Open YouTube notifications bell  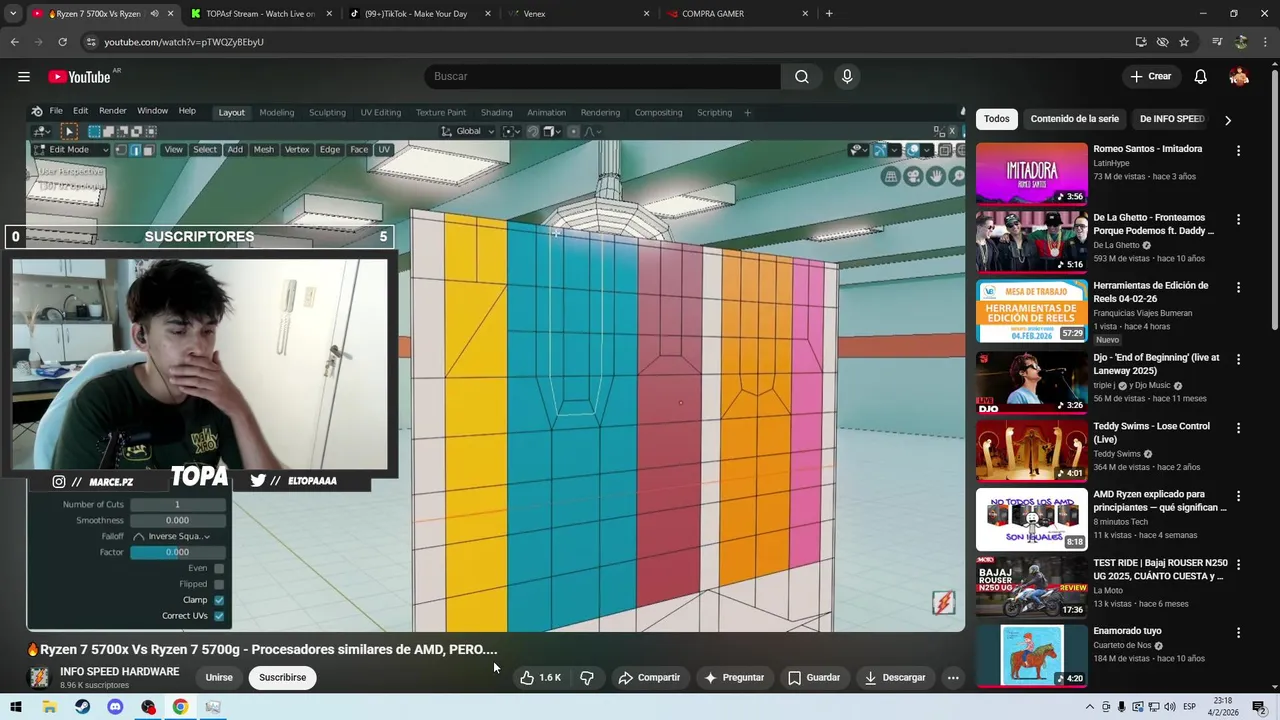point(1201,77)
